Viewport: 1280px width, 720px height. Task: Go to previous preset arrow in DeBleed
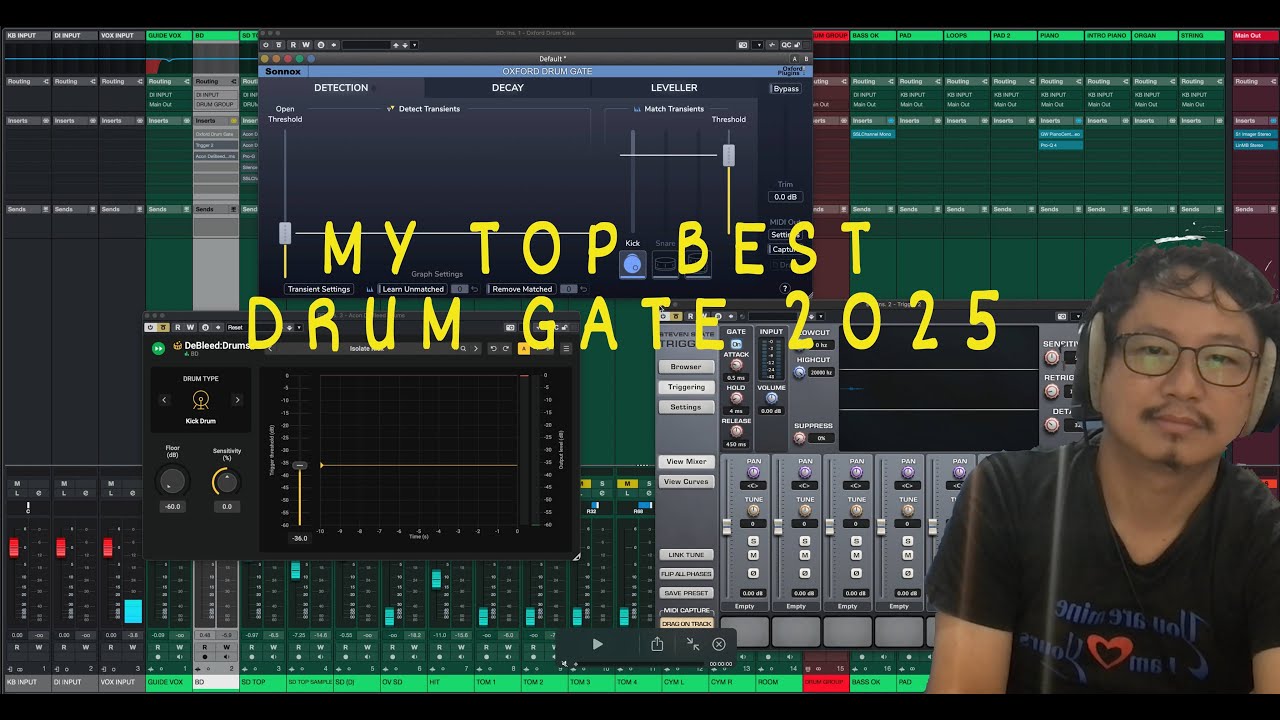click(x=270, y=349)
